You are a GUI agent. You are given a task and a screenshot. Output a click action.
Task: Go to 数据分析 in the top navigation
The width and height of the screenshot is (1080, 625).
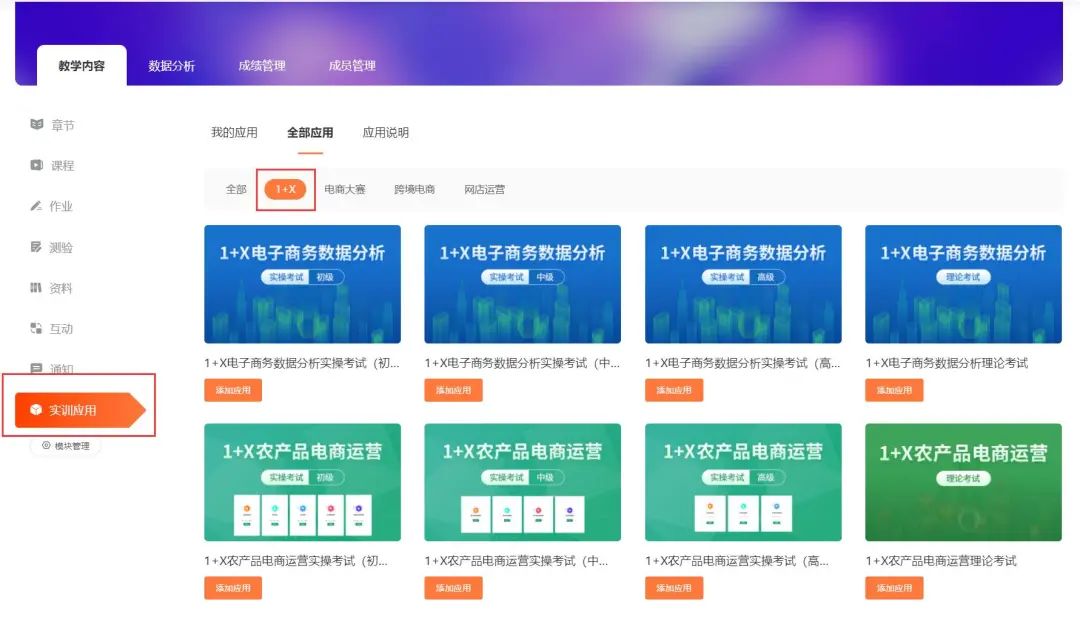tap(171, 65)
